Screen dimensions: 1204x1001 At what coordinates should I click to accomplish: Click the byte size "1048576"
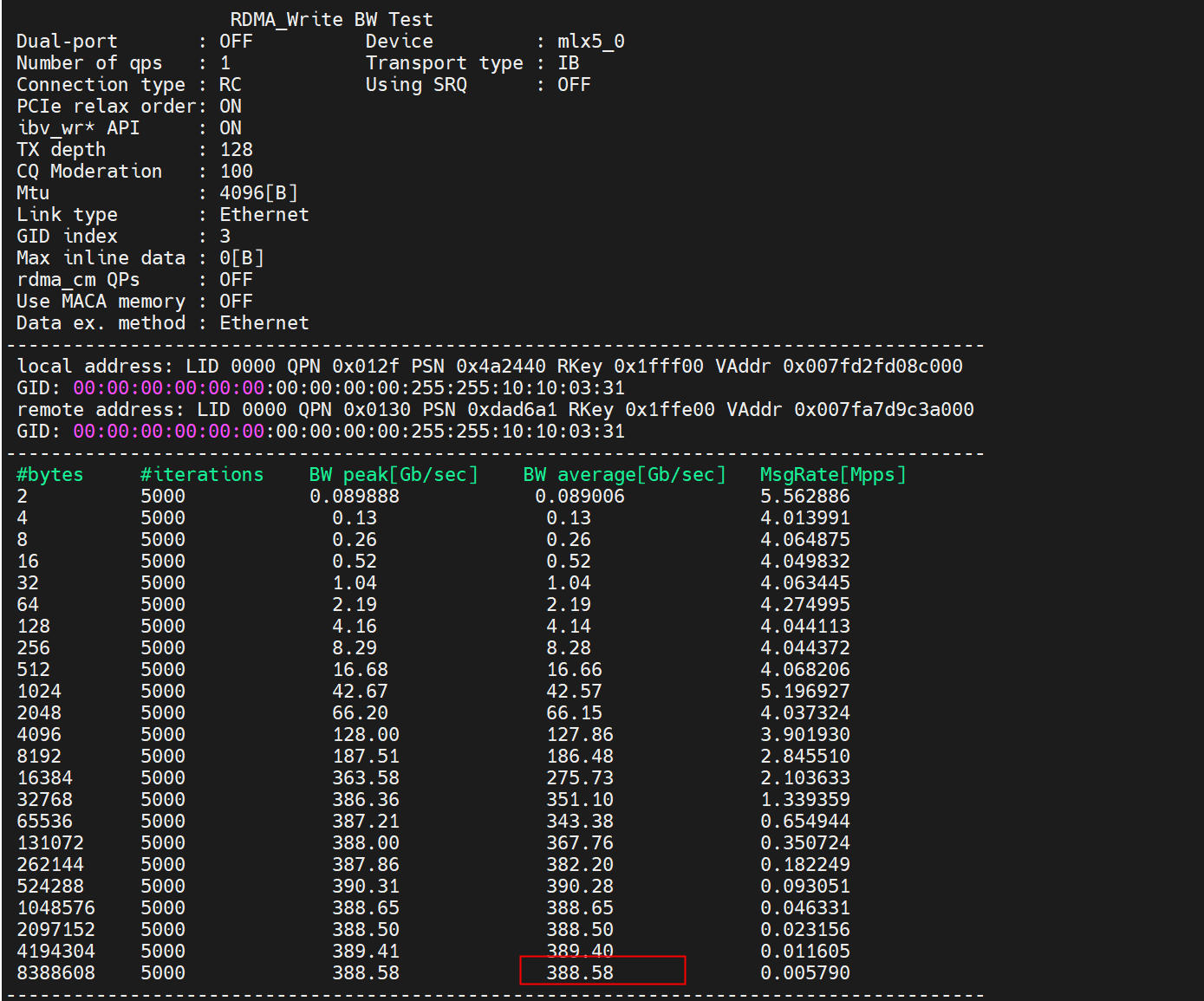(56, 907)
